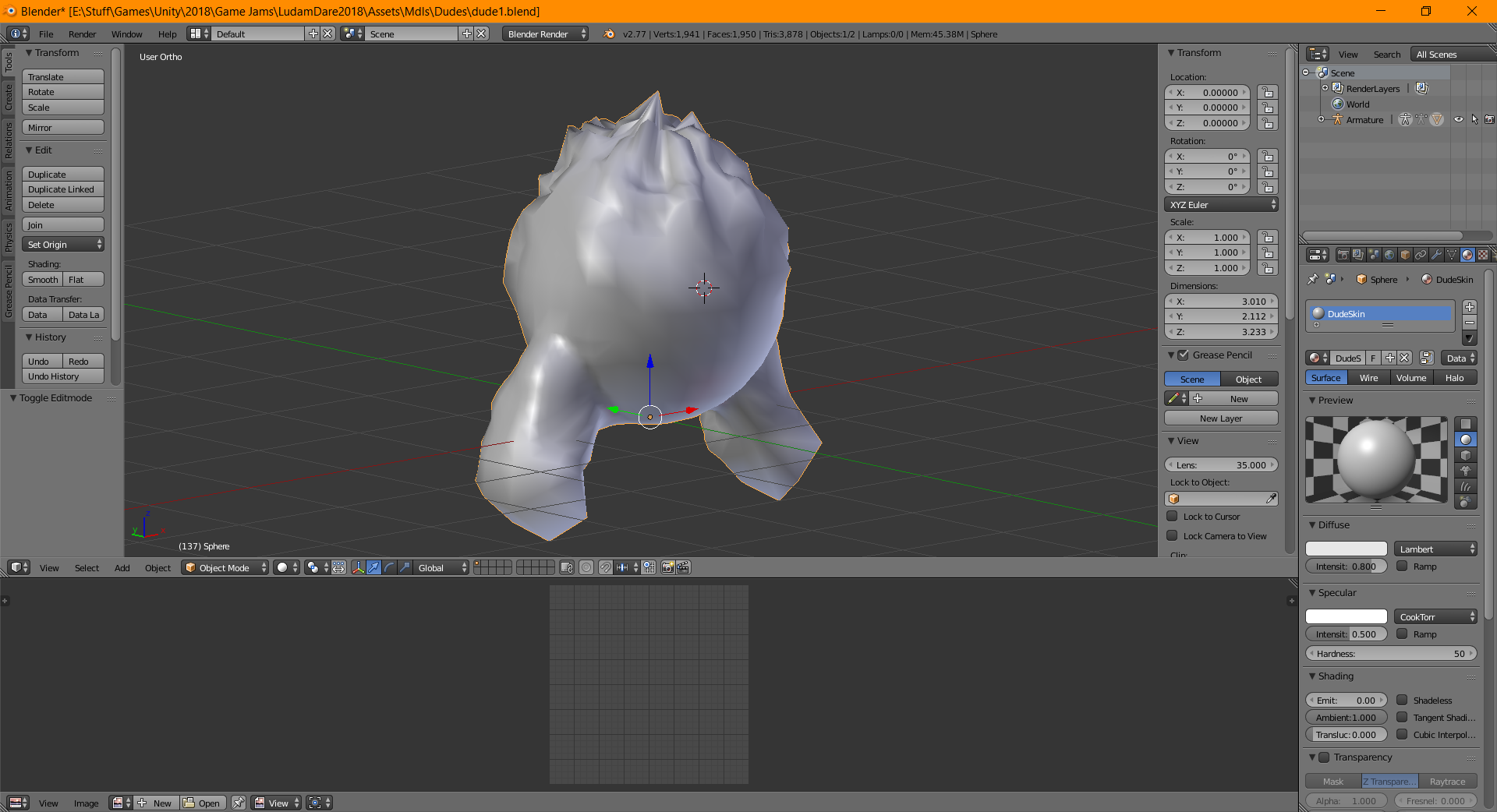Open the Global orientation dropdown
1497x812 pixels.
[441, 567]
